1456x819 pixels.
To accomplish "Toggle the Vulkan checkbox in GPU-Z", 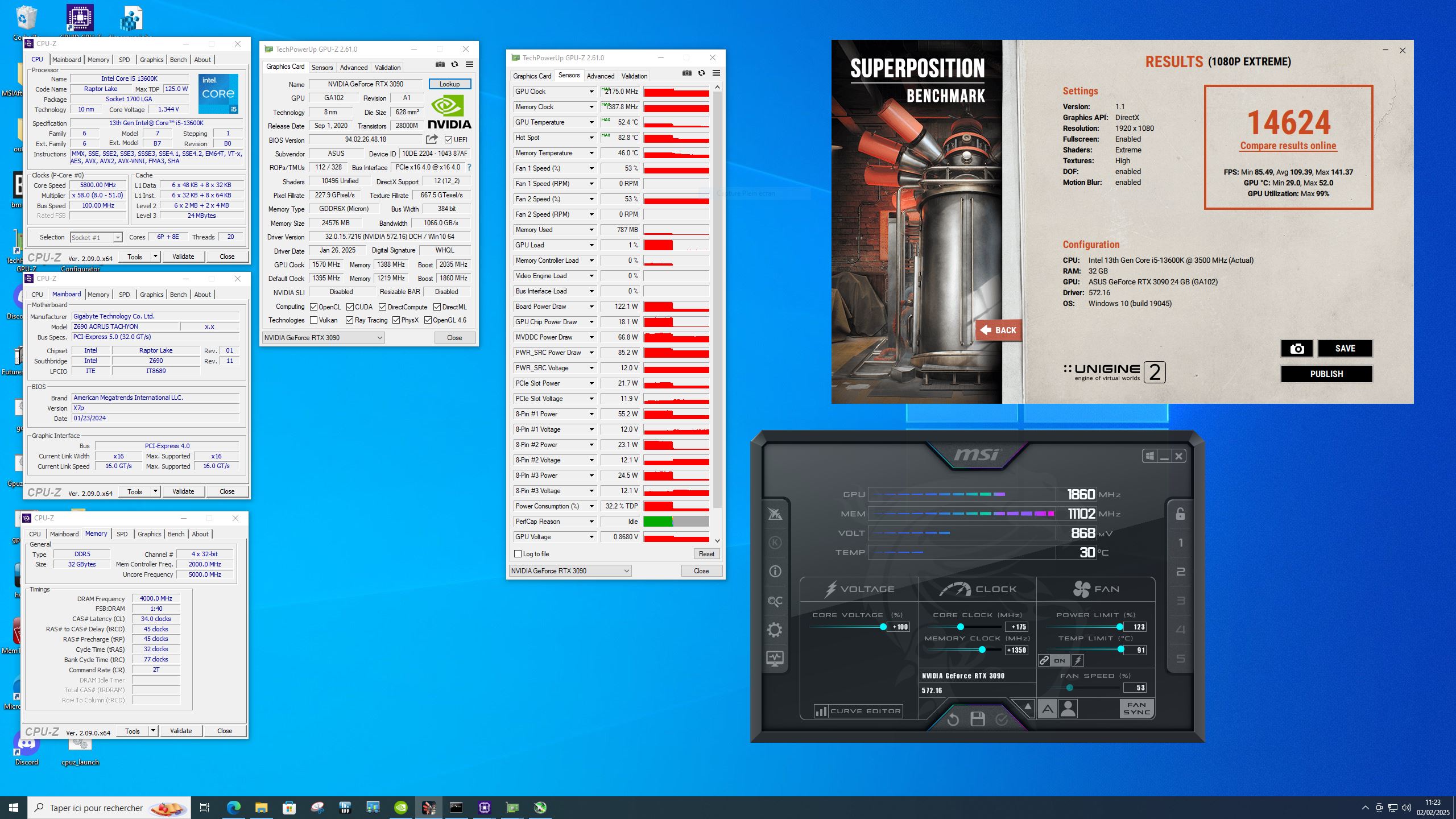I will [x=313, y=320].
